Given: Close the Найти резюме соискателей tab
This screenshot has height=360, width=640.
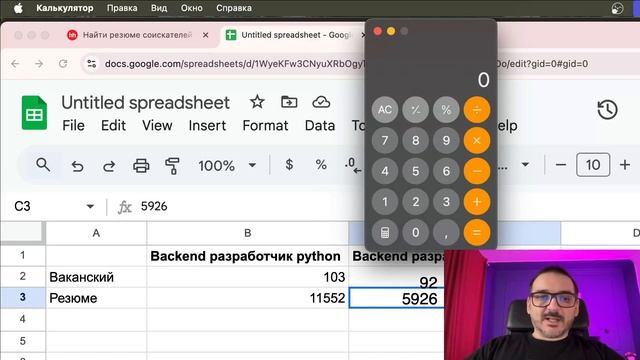Looking at the screenshot, I should pos(206,35).
